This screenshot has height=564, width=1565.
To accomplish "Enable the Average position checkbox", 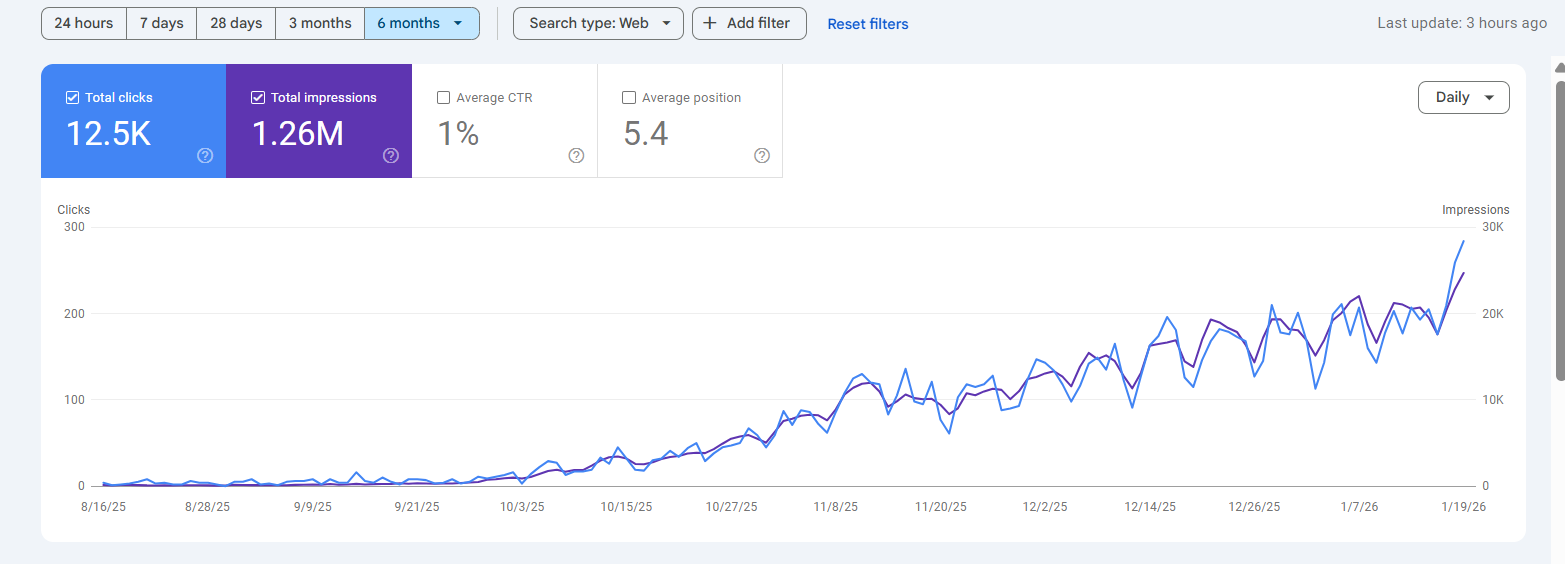I will click(x=629, y=98).
